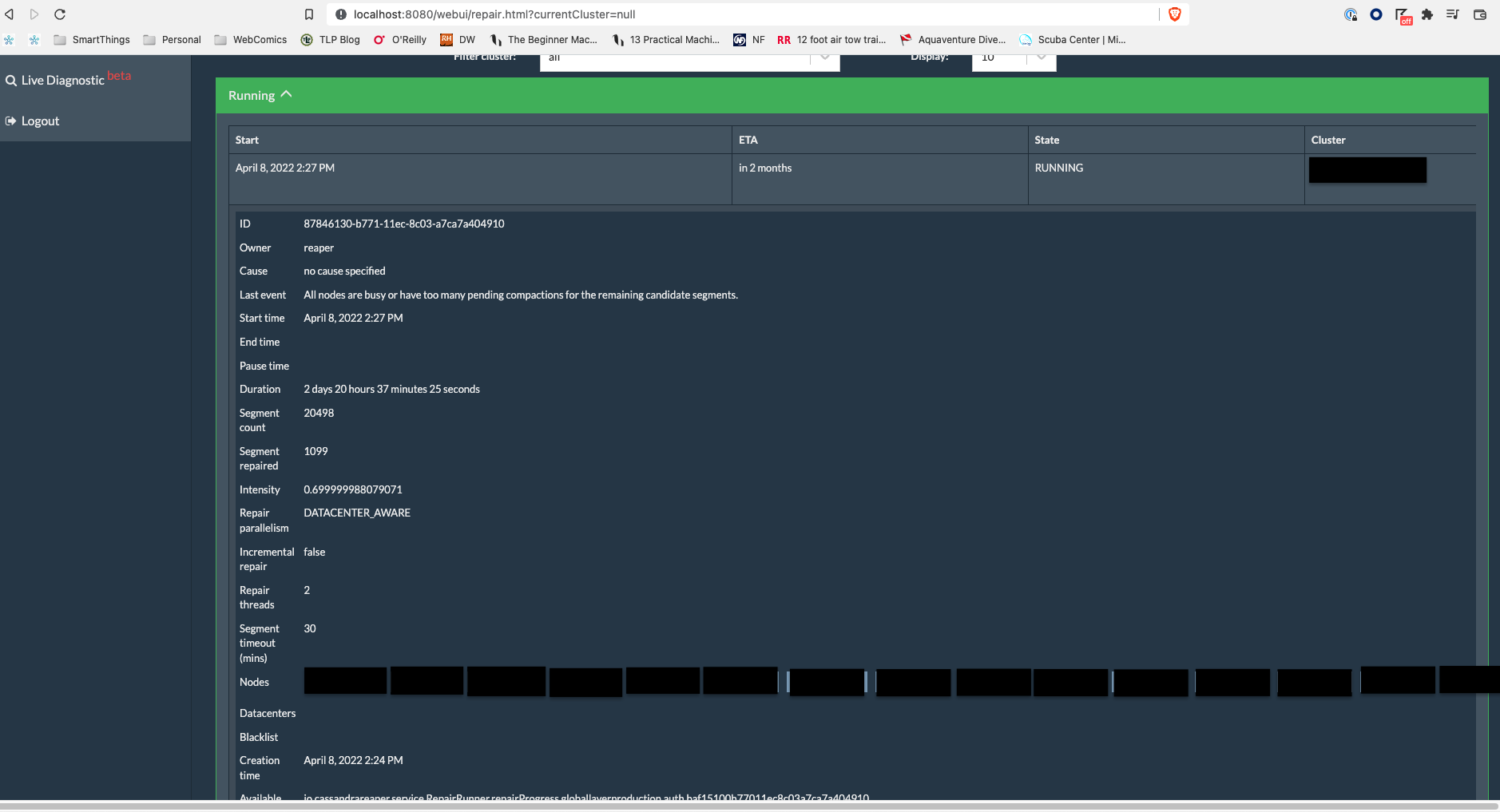Collapse the Running section header
Image resolution: width=1500 pixels, height=812 pixels.
[284, 94]
